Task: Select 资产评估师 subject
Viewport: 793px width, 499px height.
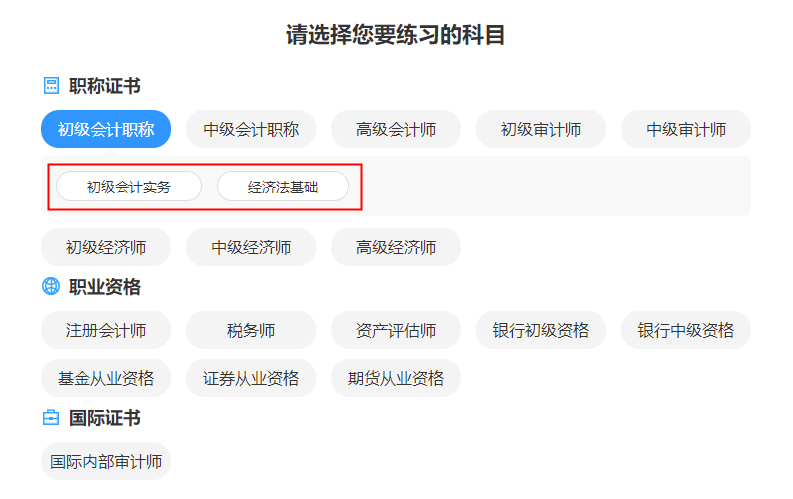Action: [x=396, y=330]
